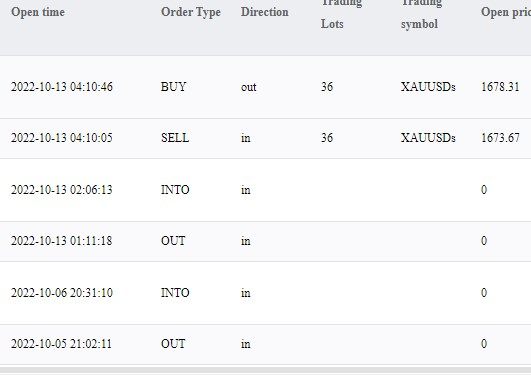This screenshot has height=384, width=531.
Task: Click XAUUSDs symbol in the SELL row
Action: [x=428, y=138]
